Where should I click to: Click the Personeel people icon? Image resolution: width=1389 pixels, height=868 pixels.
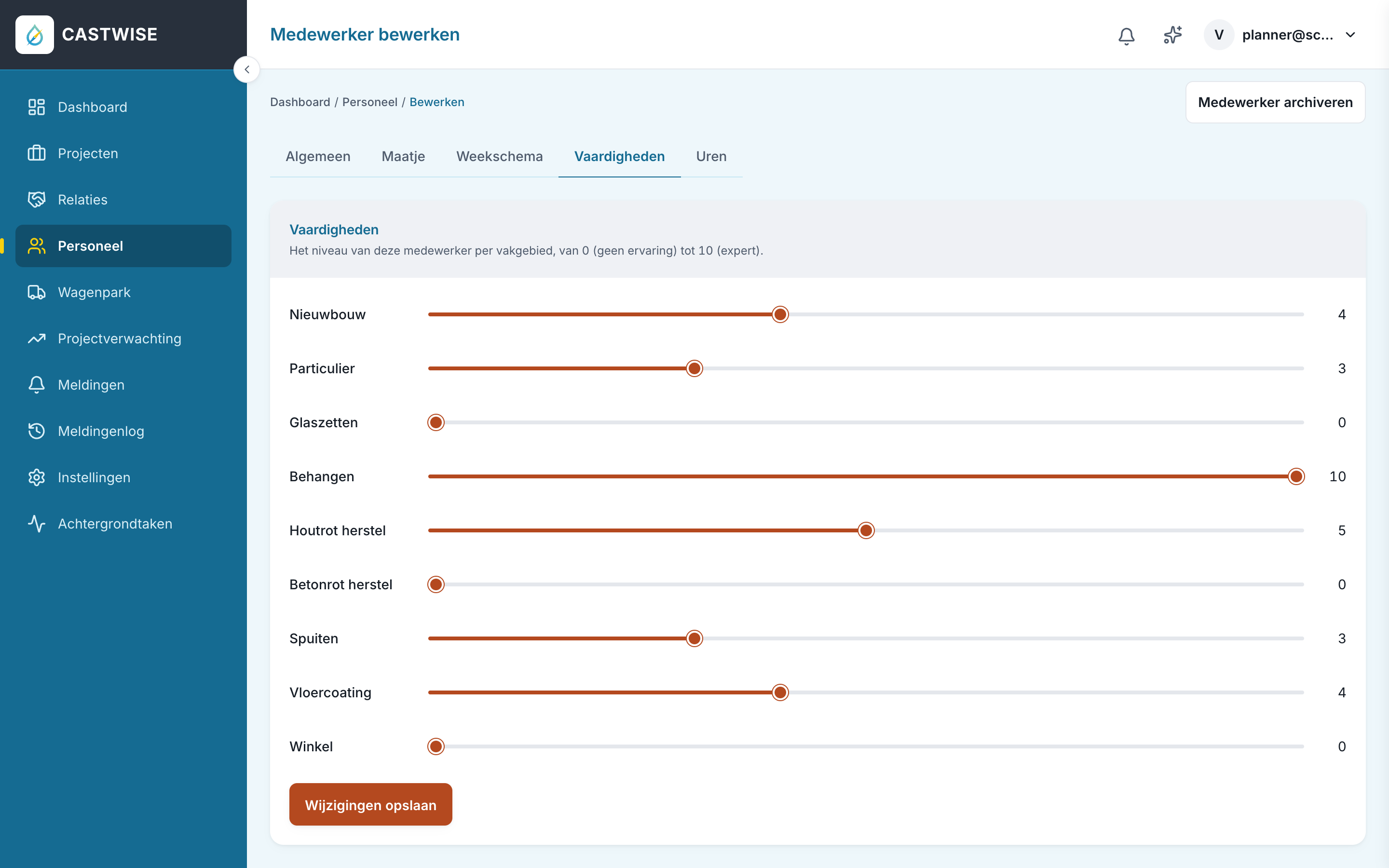(x=37, y=246)
